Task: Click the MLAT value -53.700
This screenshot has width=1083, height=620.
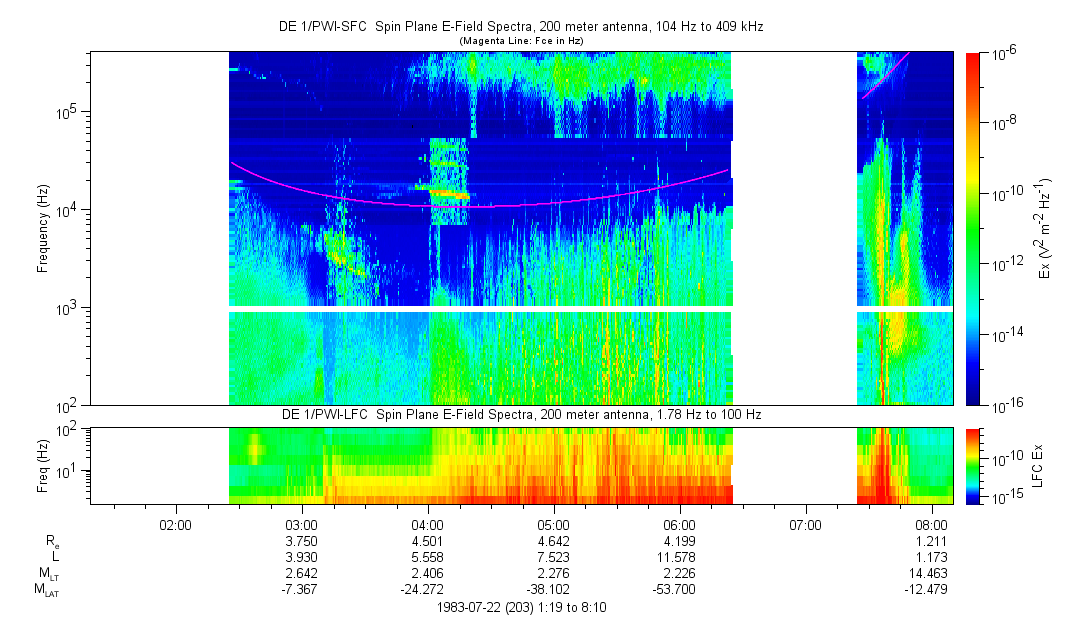Action: click(x=678, y=589)
